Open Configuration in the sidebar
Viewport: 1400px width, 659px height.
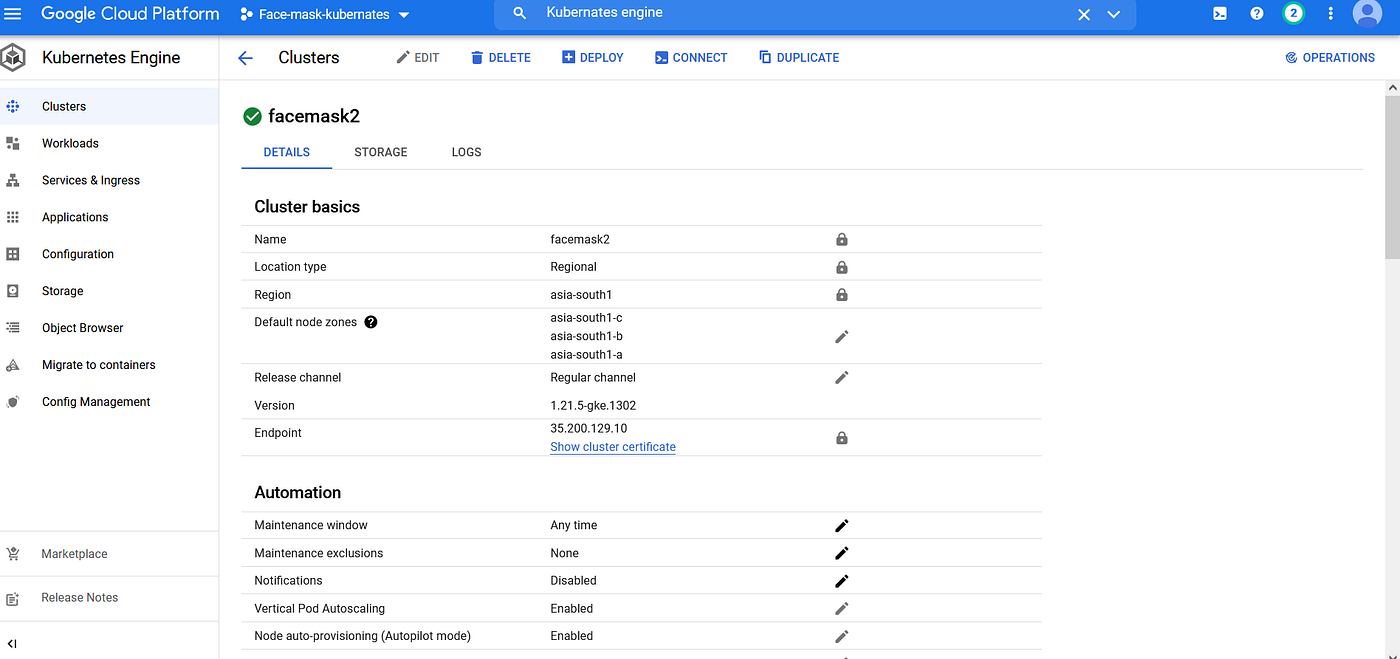(x=109, y=254)
